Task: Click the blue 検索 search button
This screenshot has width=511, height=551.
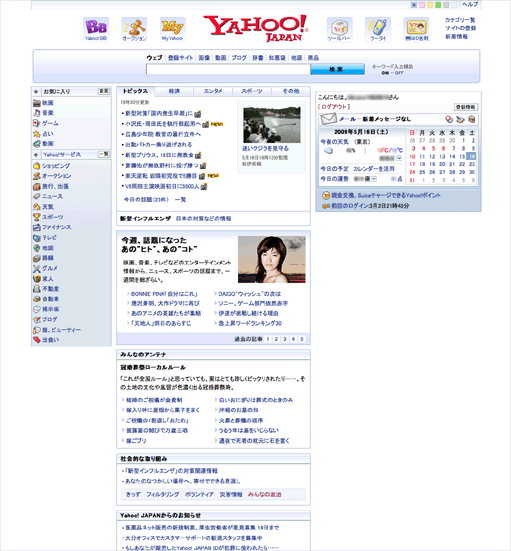Action: coord(337,69)
